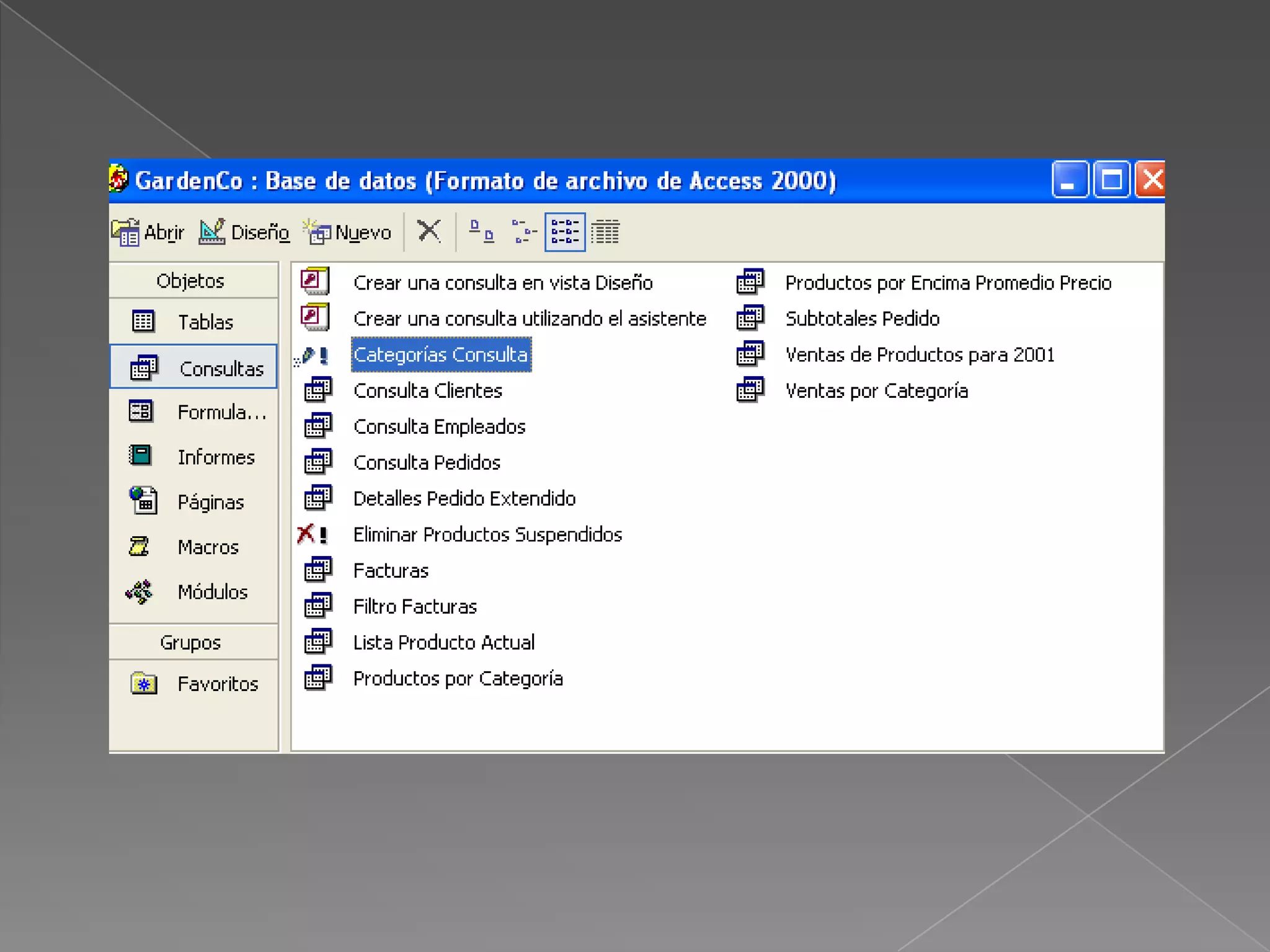
Task: Select 'Productos por Categoría' query
Action: 458,679
